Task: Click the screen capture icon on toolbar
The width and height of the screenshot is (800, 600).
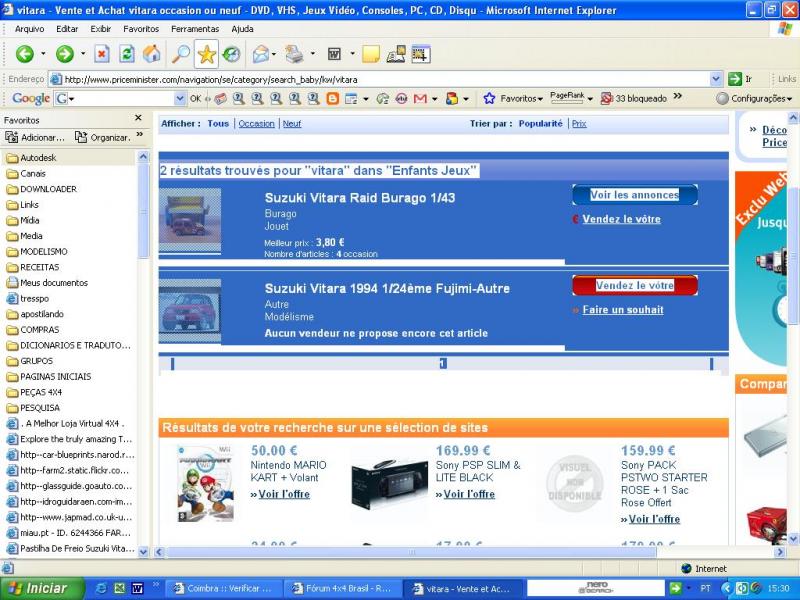Action: (420, 54)
